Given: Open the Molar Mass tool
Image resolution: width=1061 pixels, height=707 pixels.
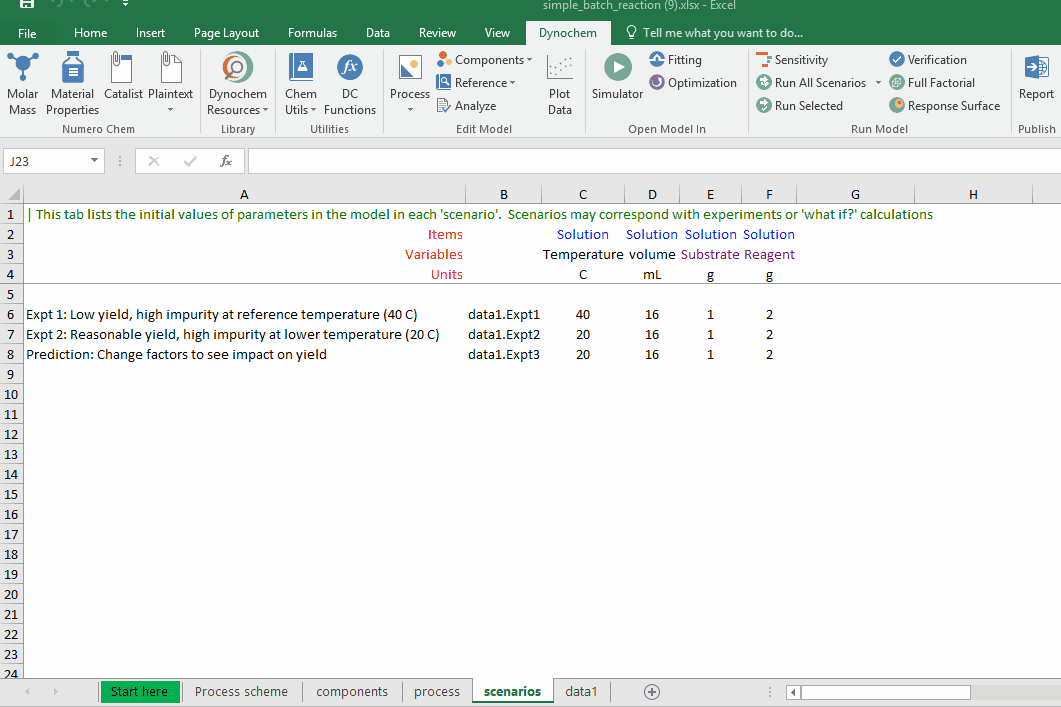Looking at the screenshot, I should [x=23, y=83].
